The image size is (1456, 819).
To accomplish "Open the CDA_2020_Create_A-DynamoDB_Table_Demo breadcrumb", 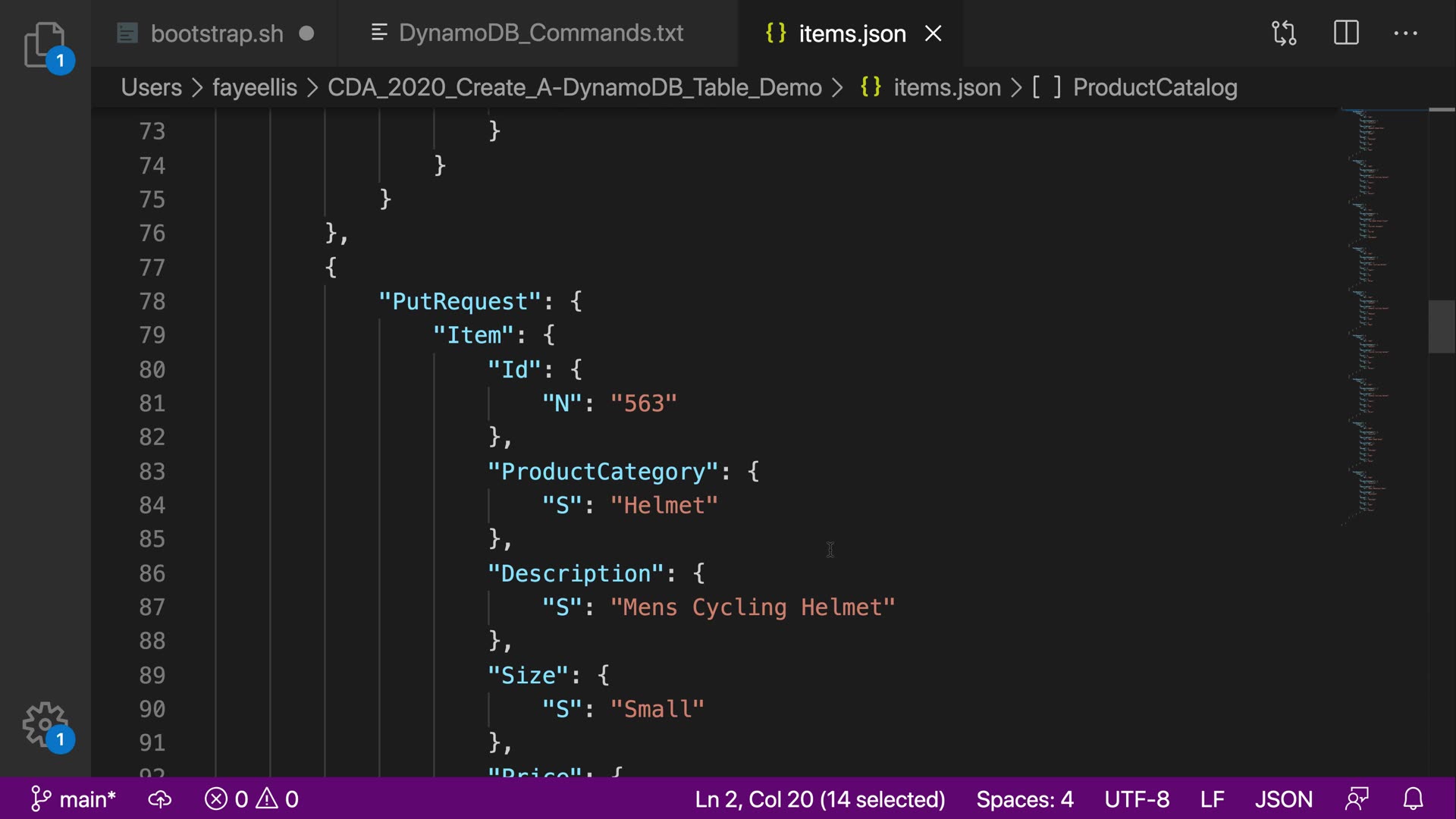I will (574, 88).
